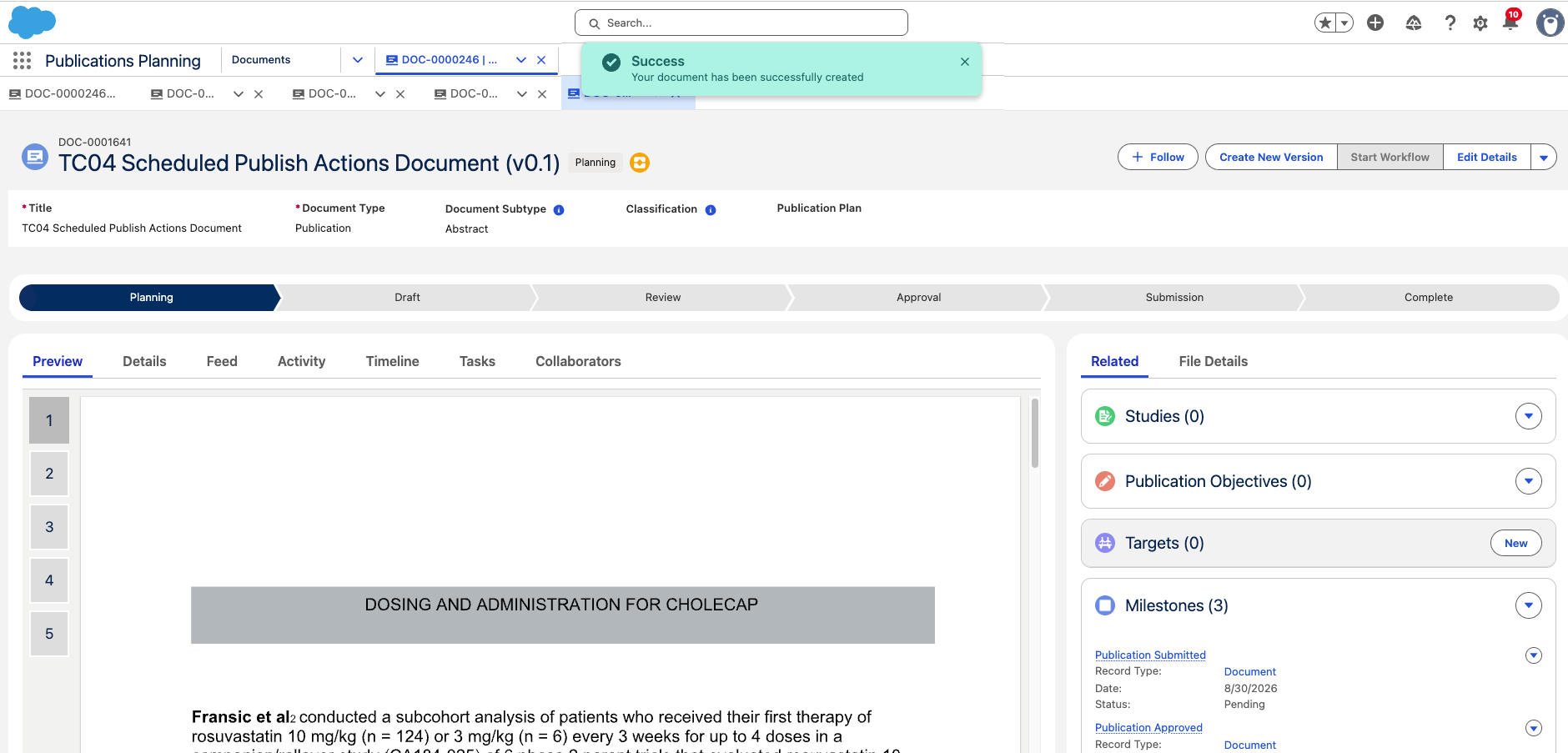Click the orange status icon next to Planning badge

coord(640,163)
